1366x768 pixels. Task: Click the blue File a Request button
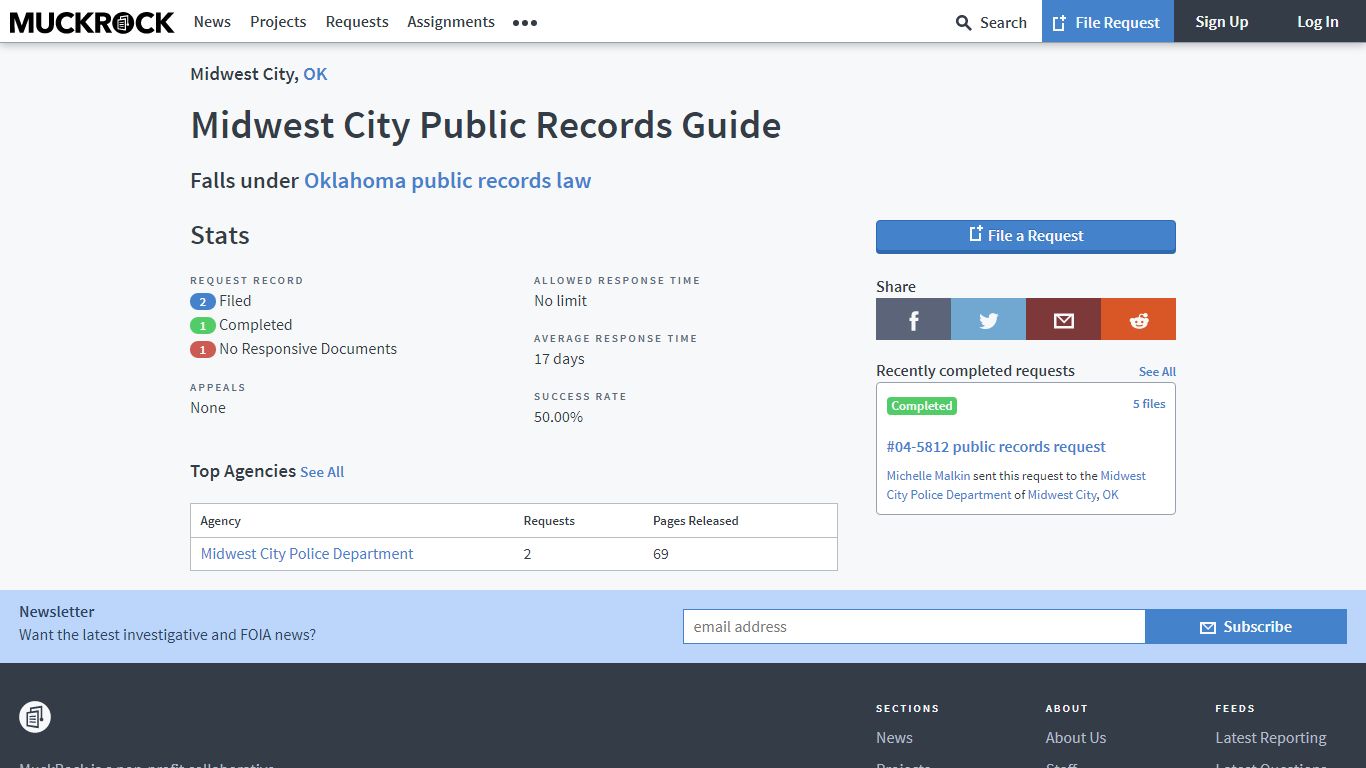[x=1026, y=236]
